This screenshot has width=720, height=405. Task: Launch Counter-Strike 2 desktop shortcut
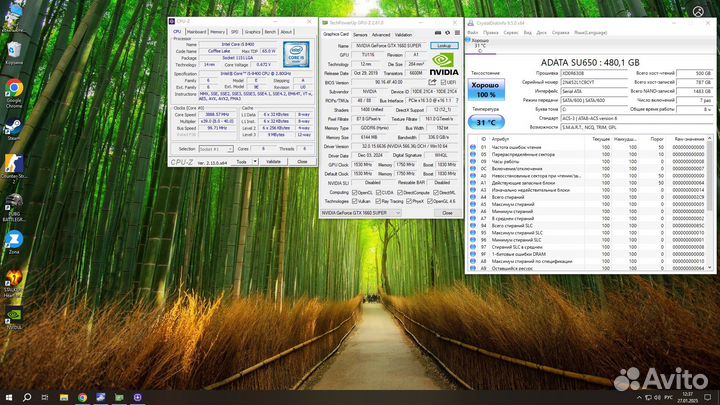[x=14, y=169]
